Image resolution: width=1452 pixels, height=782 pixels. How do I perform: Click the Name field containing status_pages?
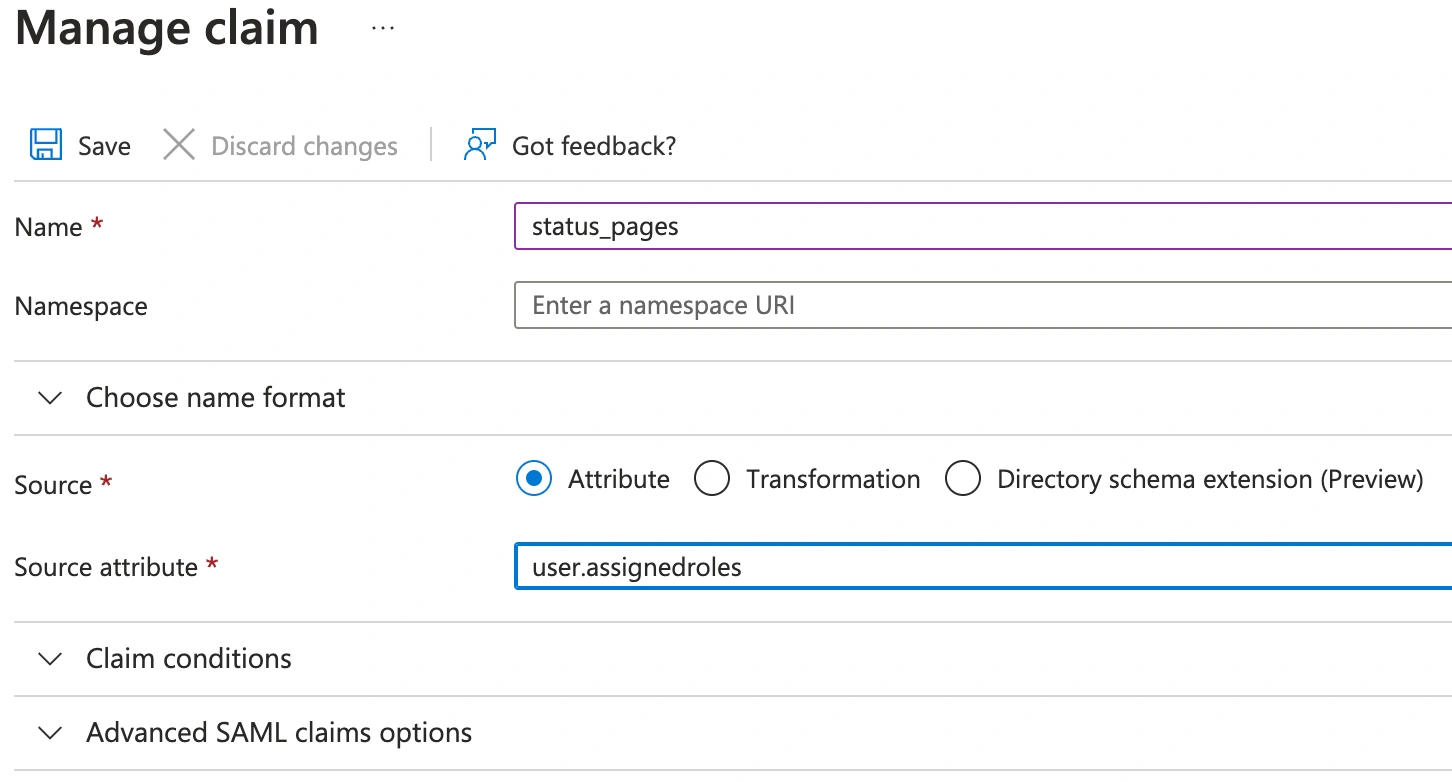(982, 226)
